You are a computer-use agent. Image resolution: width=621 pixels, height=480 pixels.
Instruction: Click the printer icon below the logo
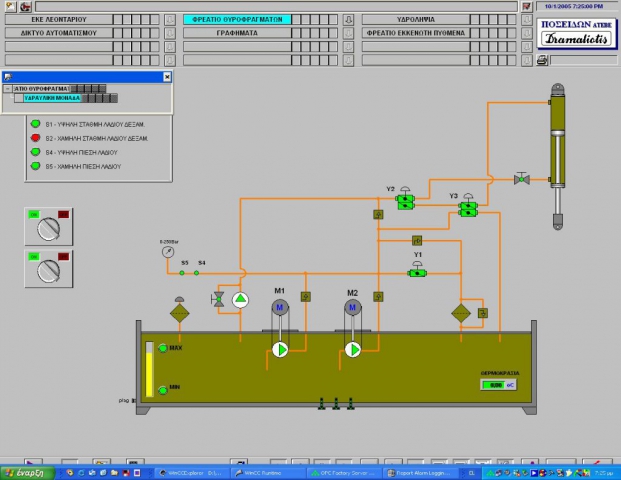click(x=542, y=60)
